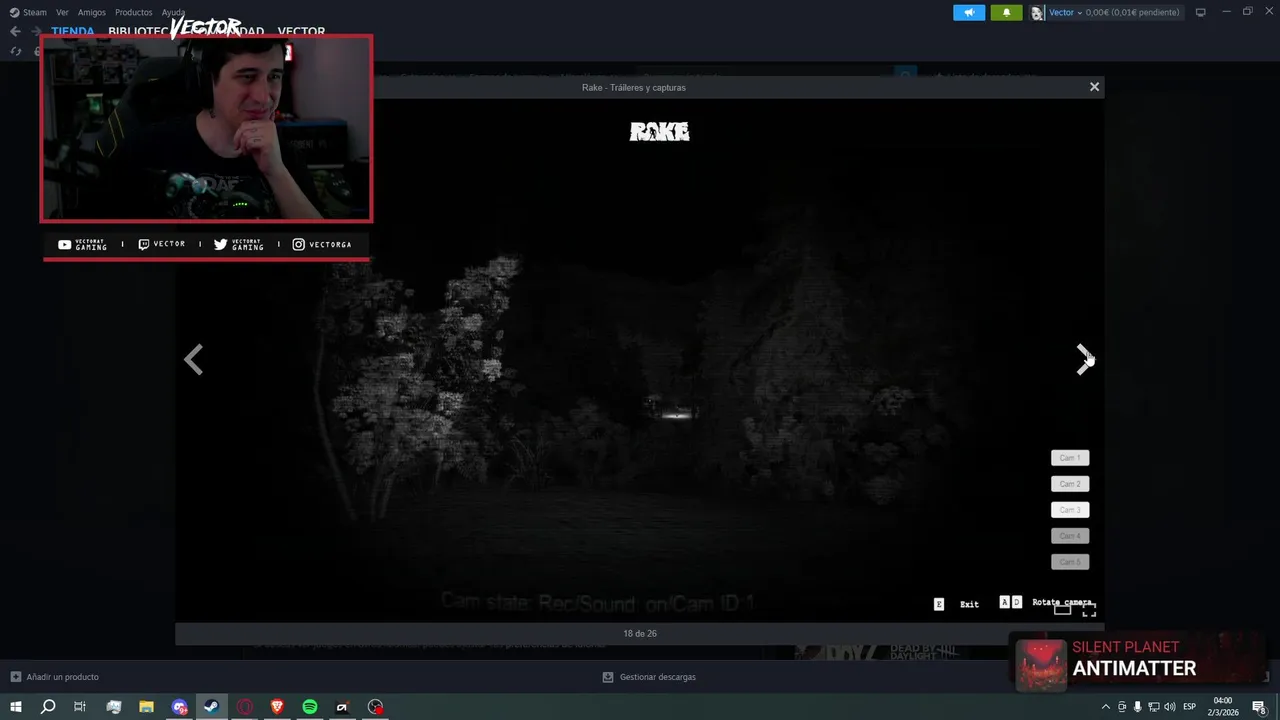Open the Amigos menu
The image size is (1280, 720).
92,12
